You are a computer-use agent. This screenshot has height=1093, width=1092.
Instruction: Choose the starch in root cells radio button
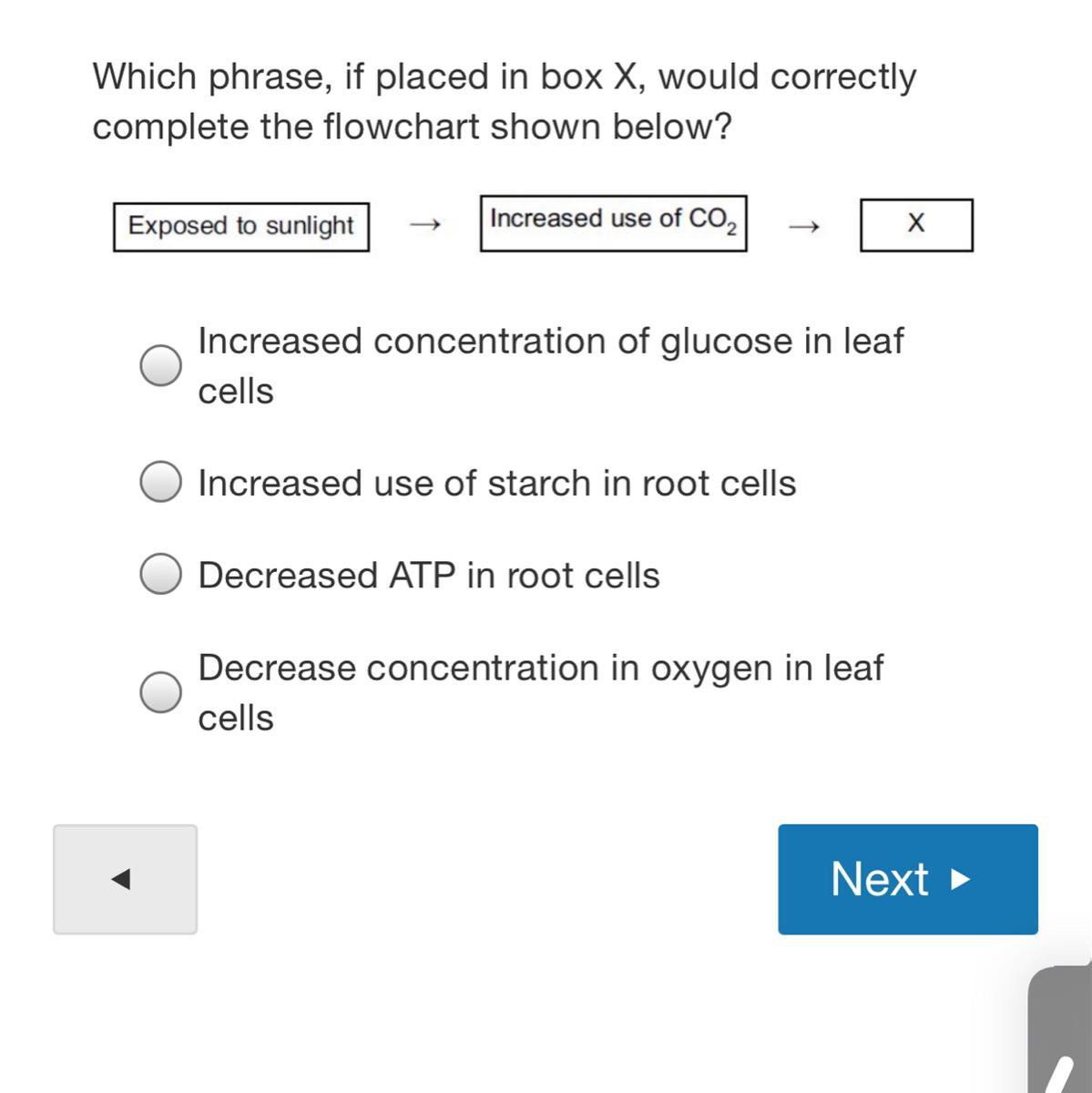click(160, 482)
